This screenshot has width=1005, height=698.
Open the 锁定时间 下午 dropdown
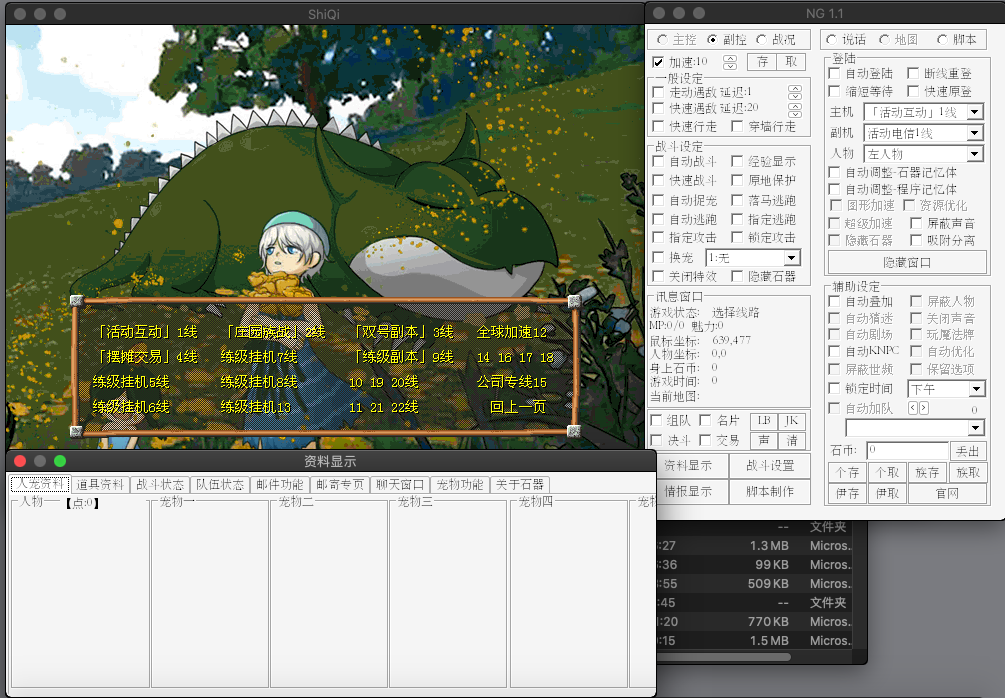click(976, 389)
